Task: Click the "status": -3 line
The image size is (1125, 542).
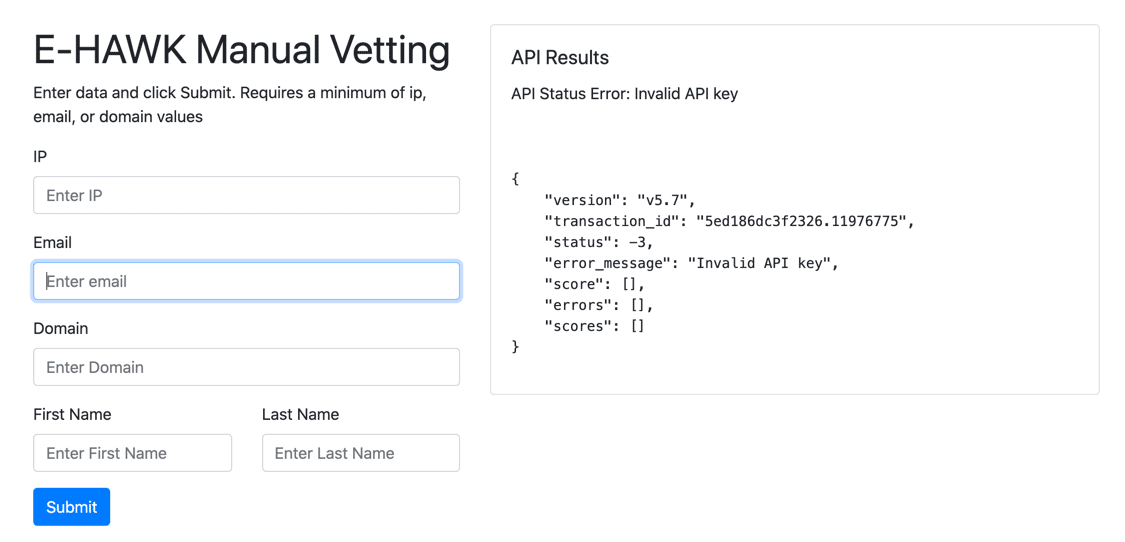Action: [x=599, y=242]
